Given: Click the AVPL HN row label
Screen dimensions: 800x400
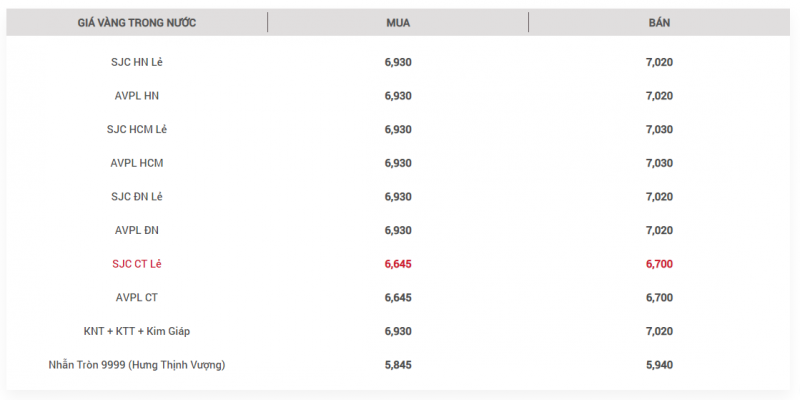Looking at the screenshot, I should [x=136, y=96].
